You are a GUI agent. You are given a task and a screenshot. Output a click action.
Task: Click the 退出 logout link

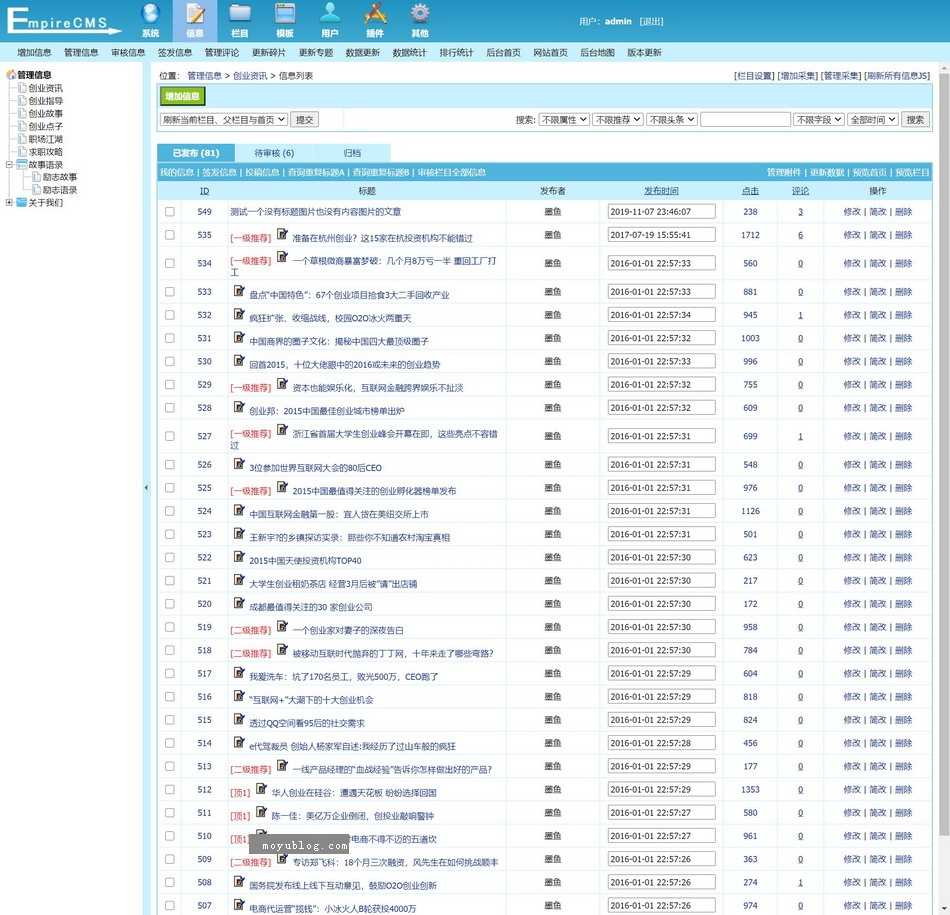click(x=651, y=21)
